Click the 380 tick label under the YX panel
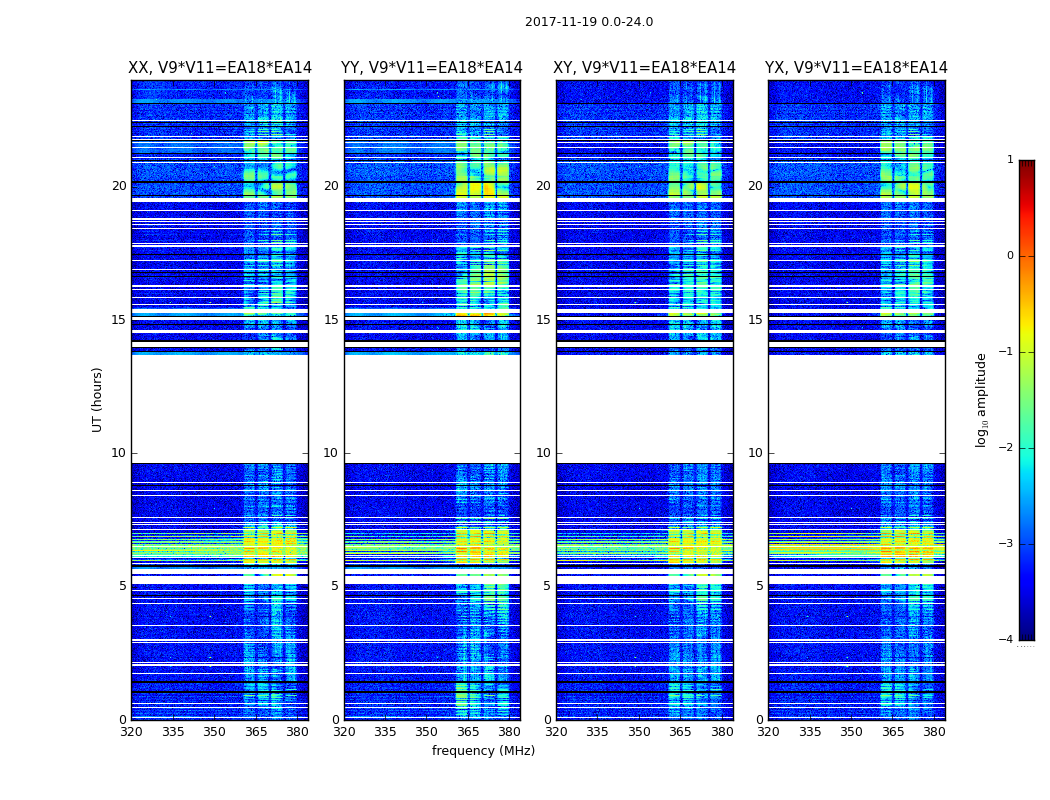The width and height of the screenshot is (1050, 800). pyautogui.click(x=934, y=732)
